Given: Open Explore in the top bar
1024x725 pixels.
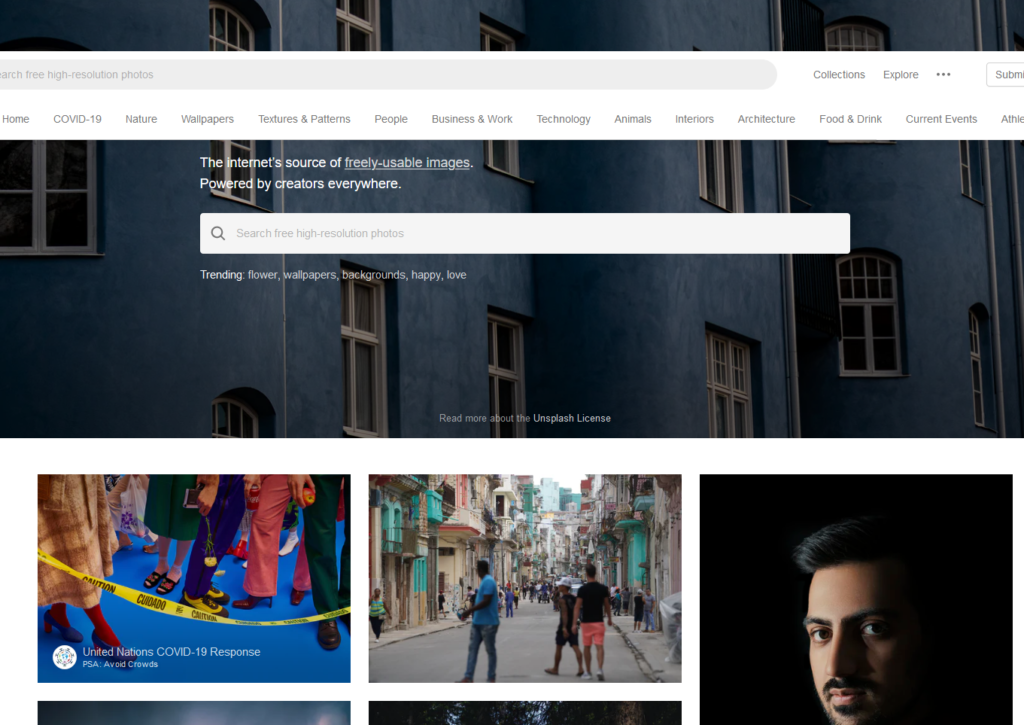Looking at the screenshot, I should point(900,74).
